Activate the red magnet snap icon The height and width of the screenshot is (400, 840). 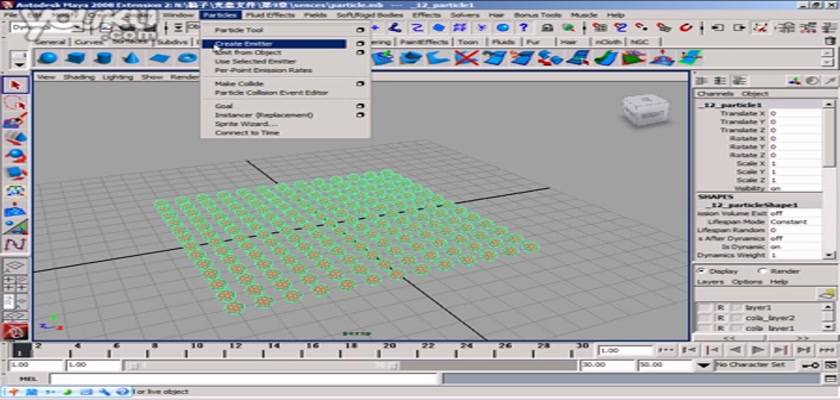coord(686,27)
